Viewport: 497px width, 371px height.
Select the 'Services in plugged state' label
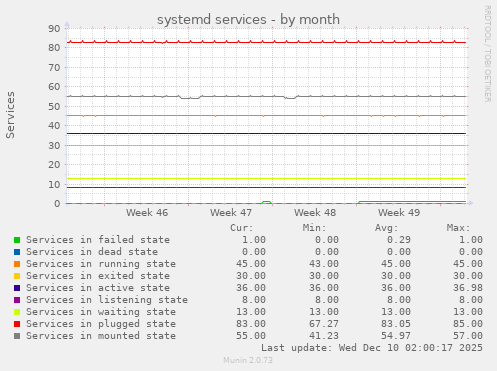[101, 324]
